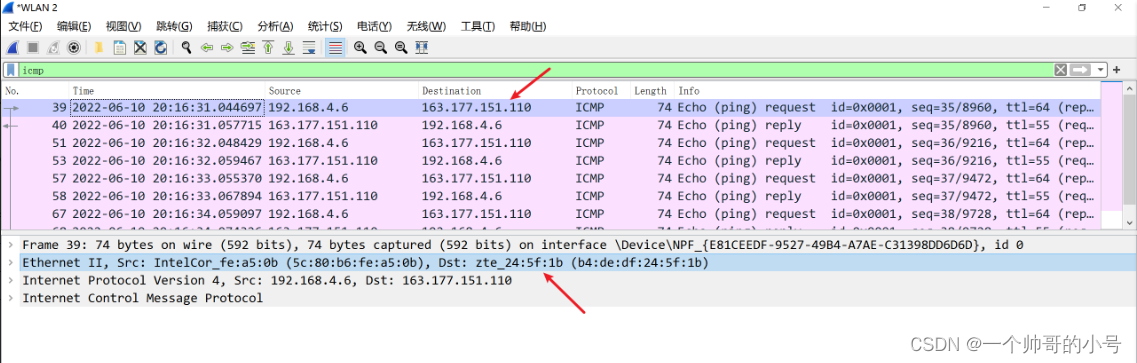Start capturing packets with the shark fin icon
This screenshot has width=1137, height=363.
tap(12, 48)
